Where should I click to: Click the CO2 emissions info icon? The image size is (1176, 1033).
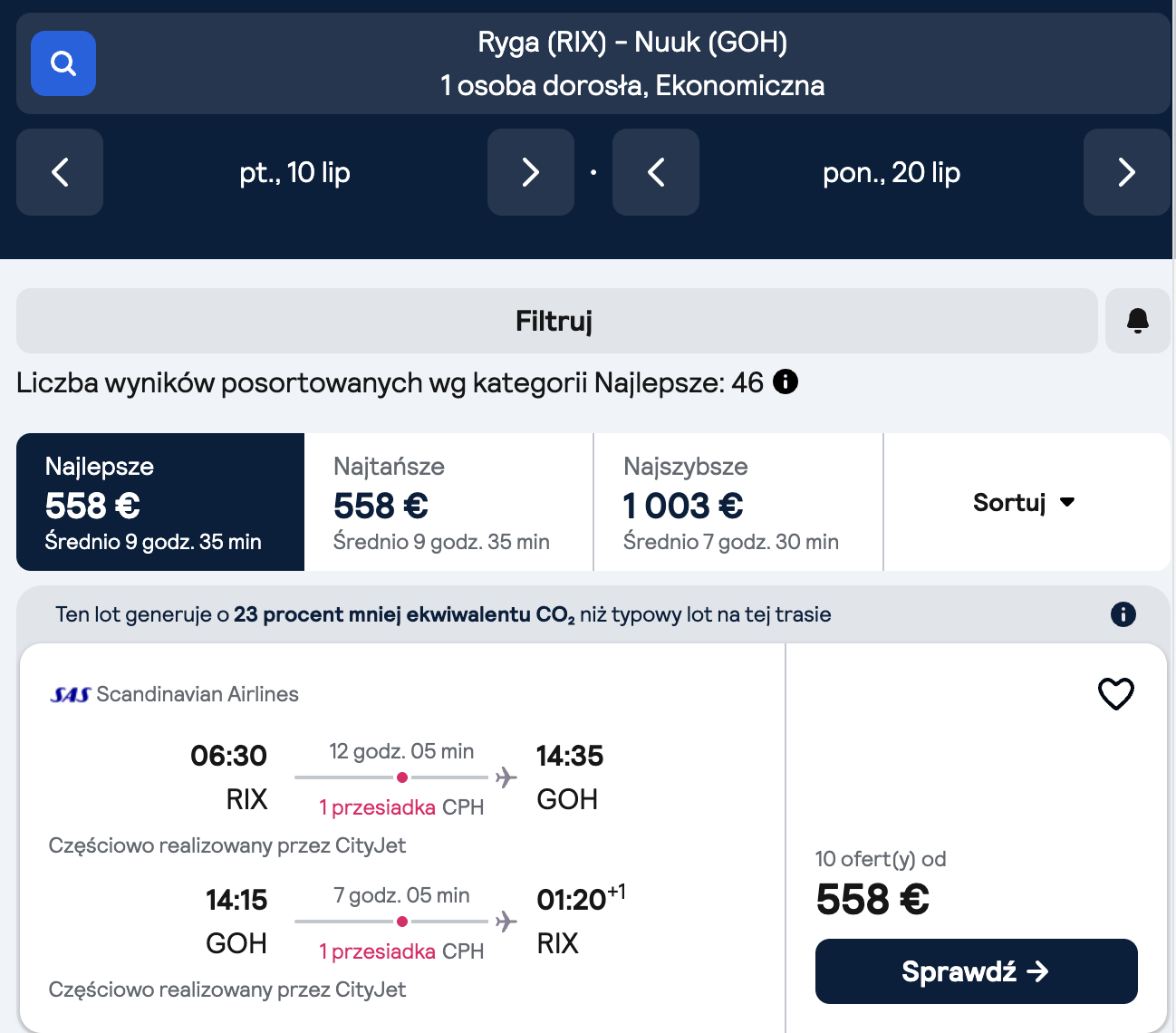(x=1123, y=614)
